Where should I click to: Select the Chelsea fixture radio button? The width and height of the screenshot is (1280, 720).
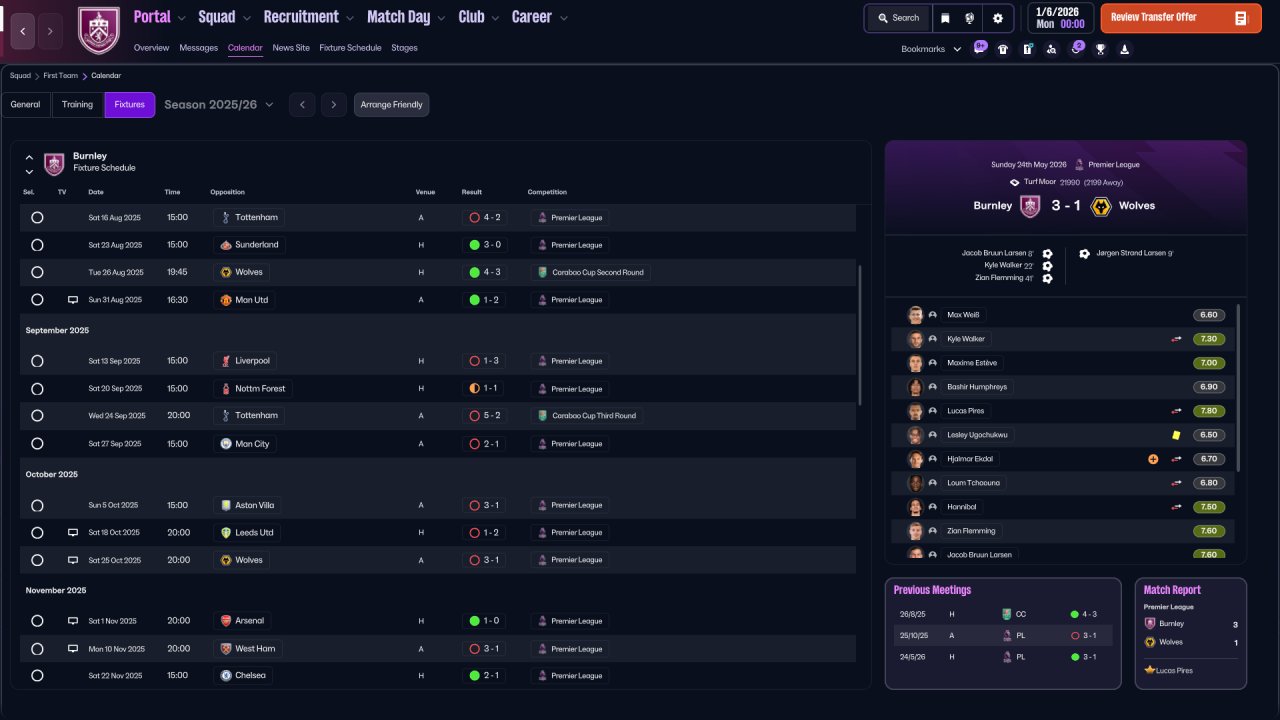pos(37,676)
